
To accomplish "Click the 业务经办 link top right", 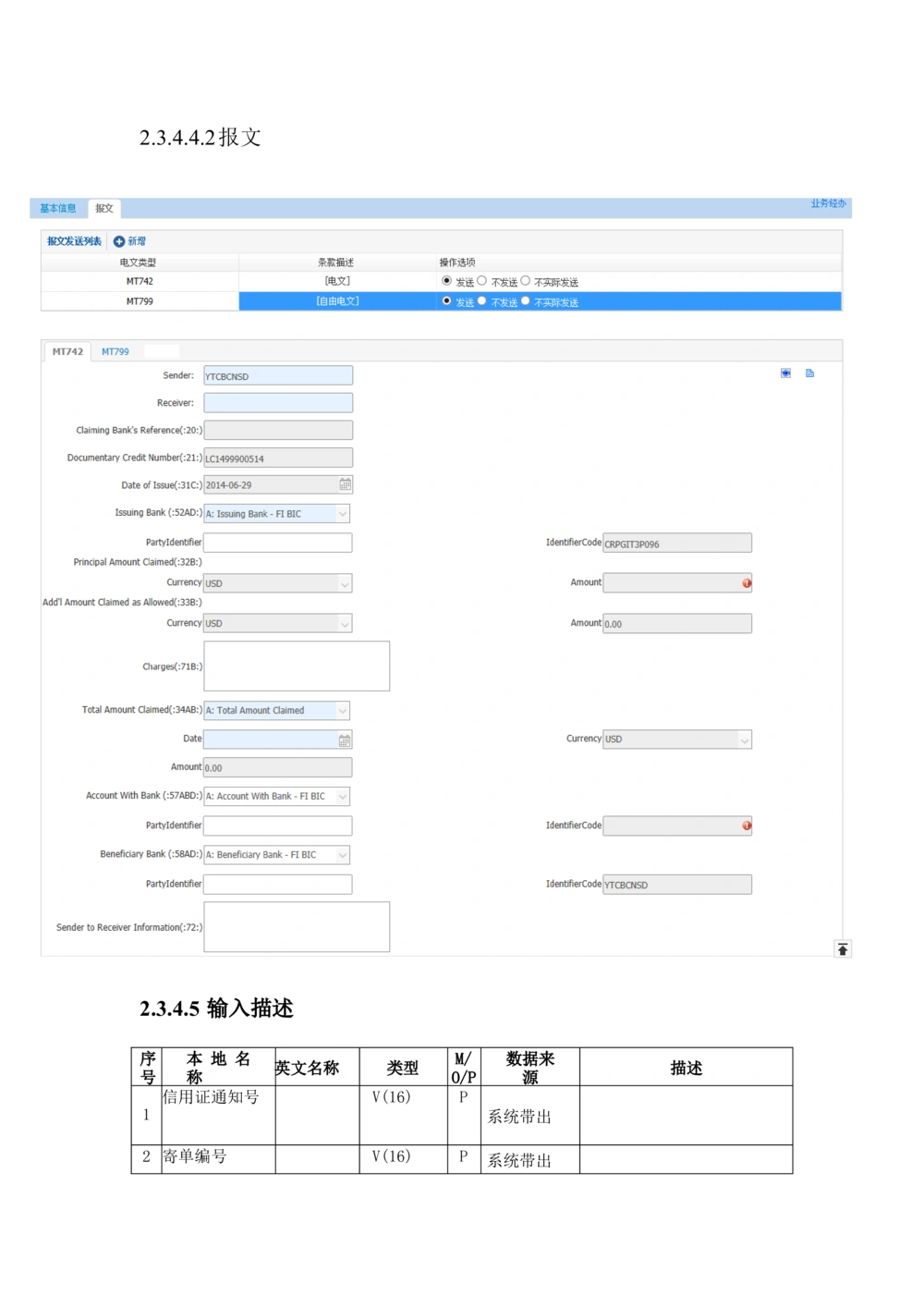I will pos(827,202).
